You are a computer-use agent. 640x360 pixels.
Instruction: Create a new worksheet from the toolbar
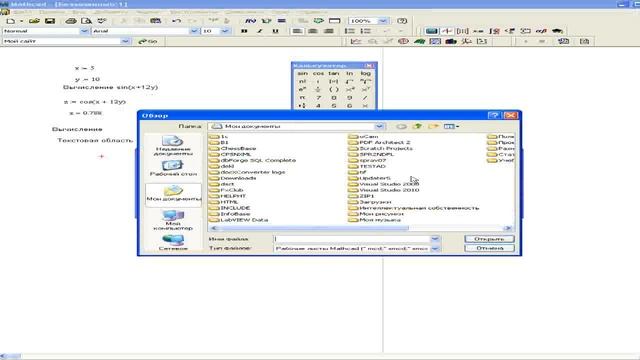coord(11,21)
